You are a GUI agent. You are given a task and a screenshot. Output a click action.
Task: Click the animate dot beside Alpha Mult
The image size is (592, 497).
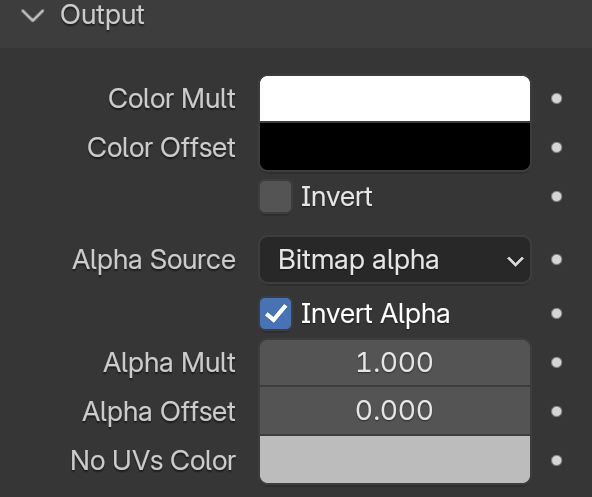tap(556, 363)
